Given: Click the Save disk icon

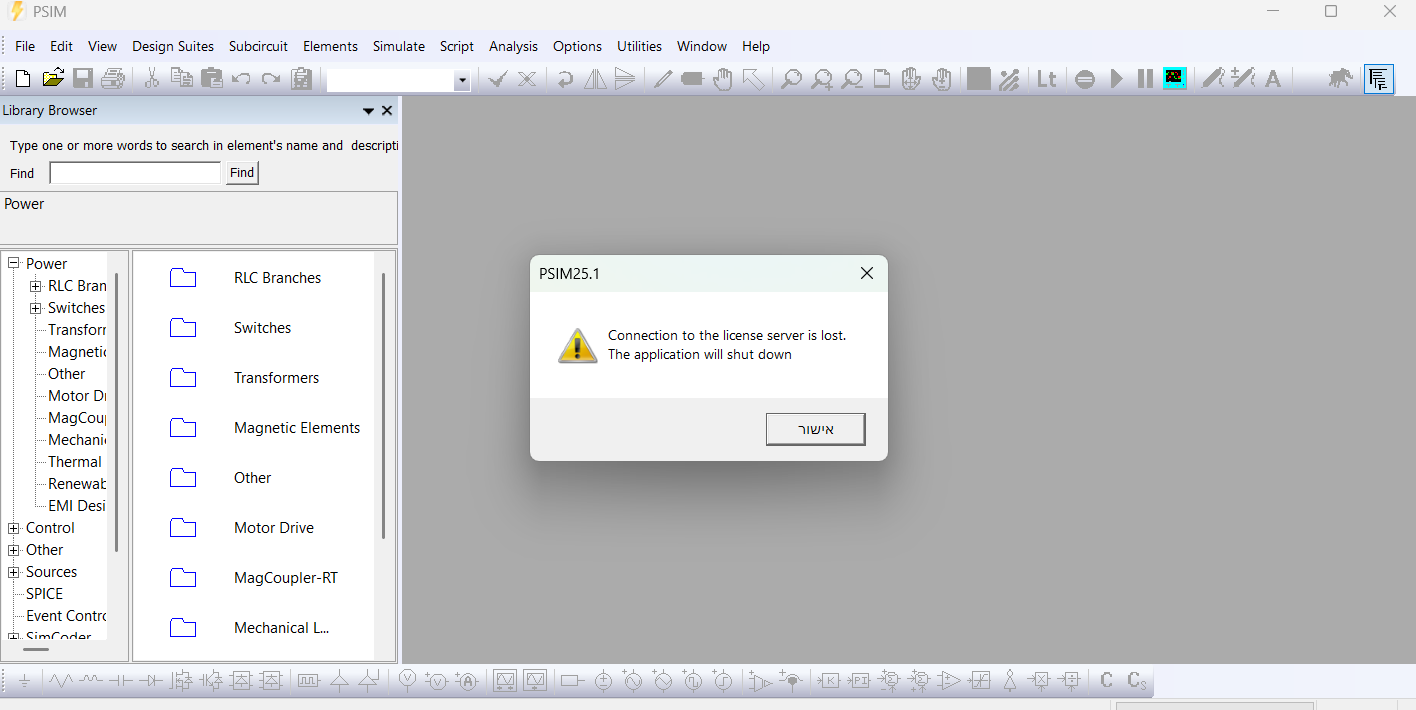Looking at the screenshot, I should (x=83, y=78).
